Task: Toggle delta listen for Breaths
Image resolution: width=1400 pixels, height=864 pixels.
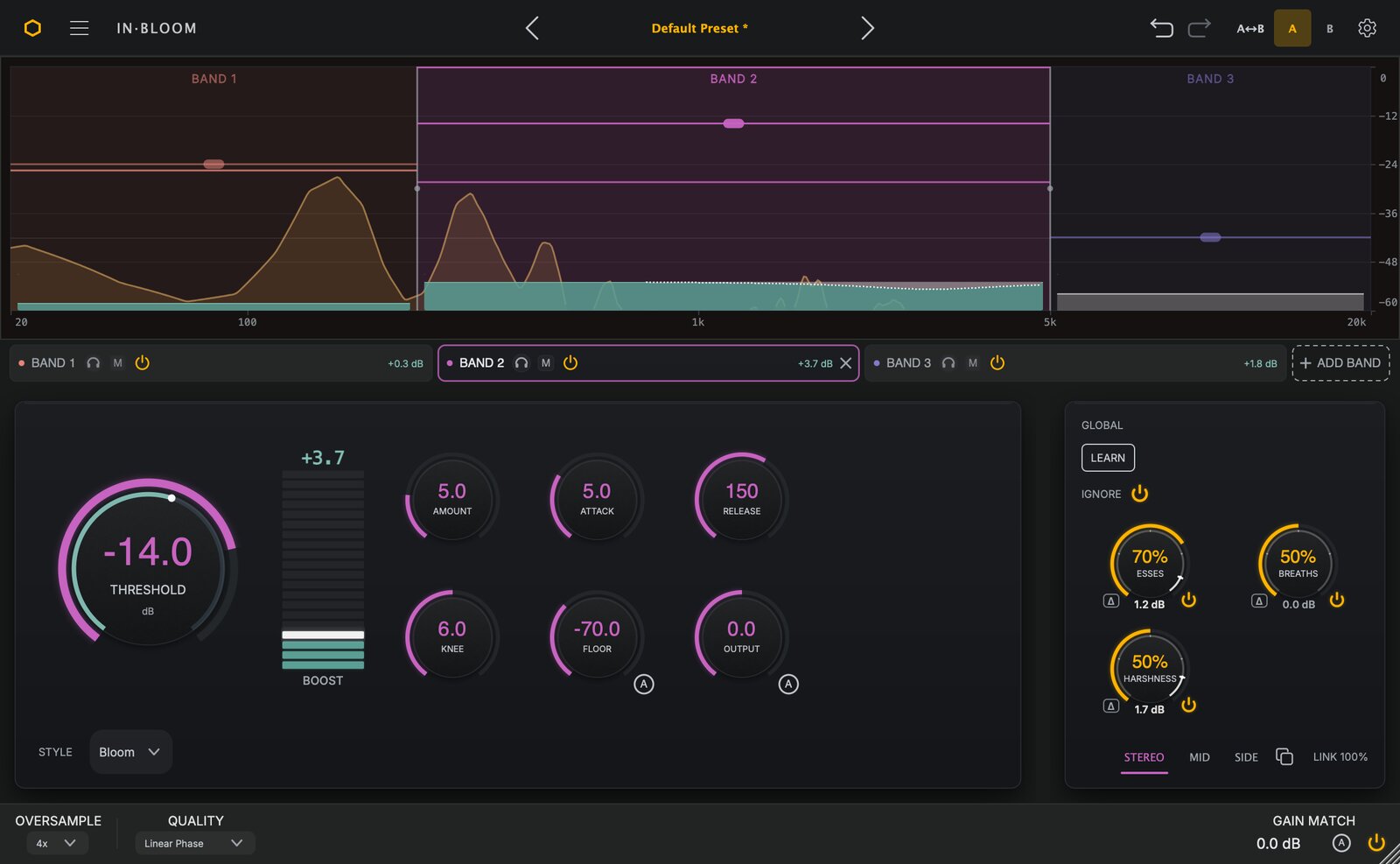Action: click(x=1259, y=601)
